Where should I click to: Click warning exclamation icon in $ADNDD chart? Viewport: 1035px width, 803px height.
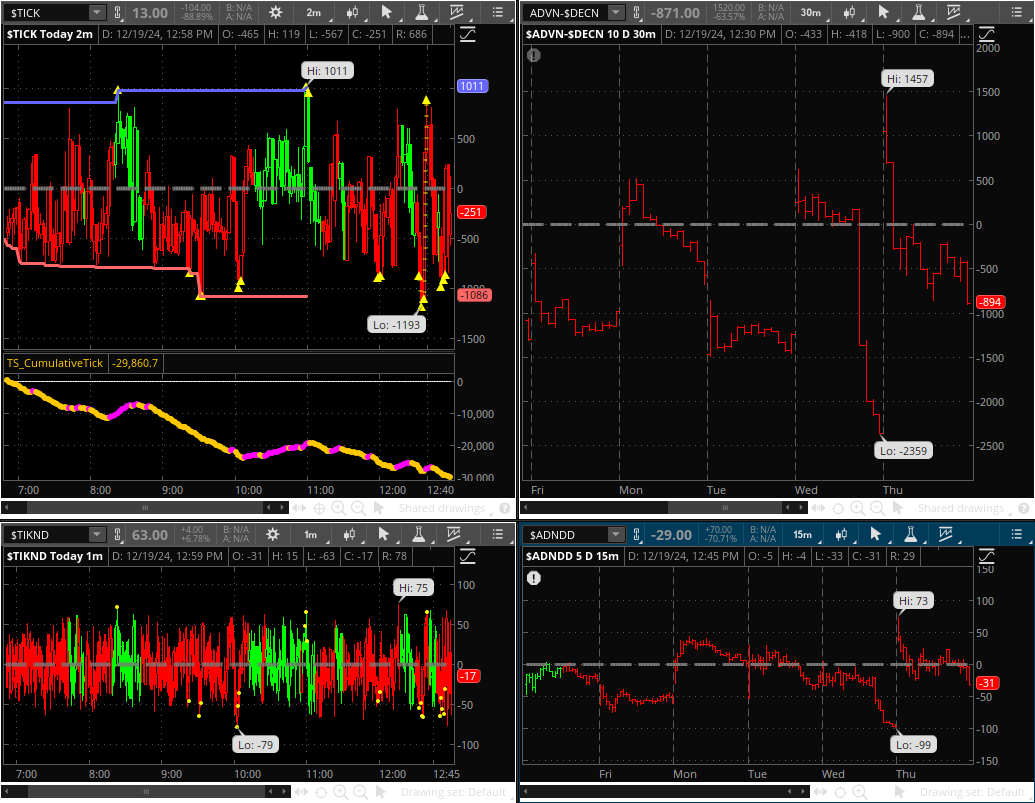(x=534, y=579)
